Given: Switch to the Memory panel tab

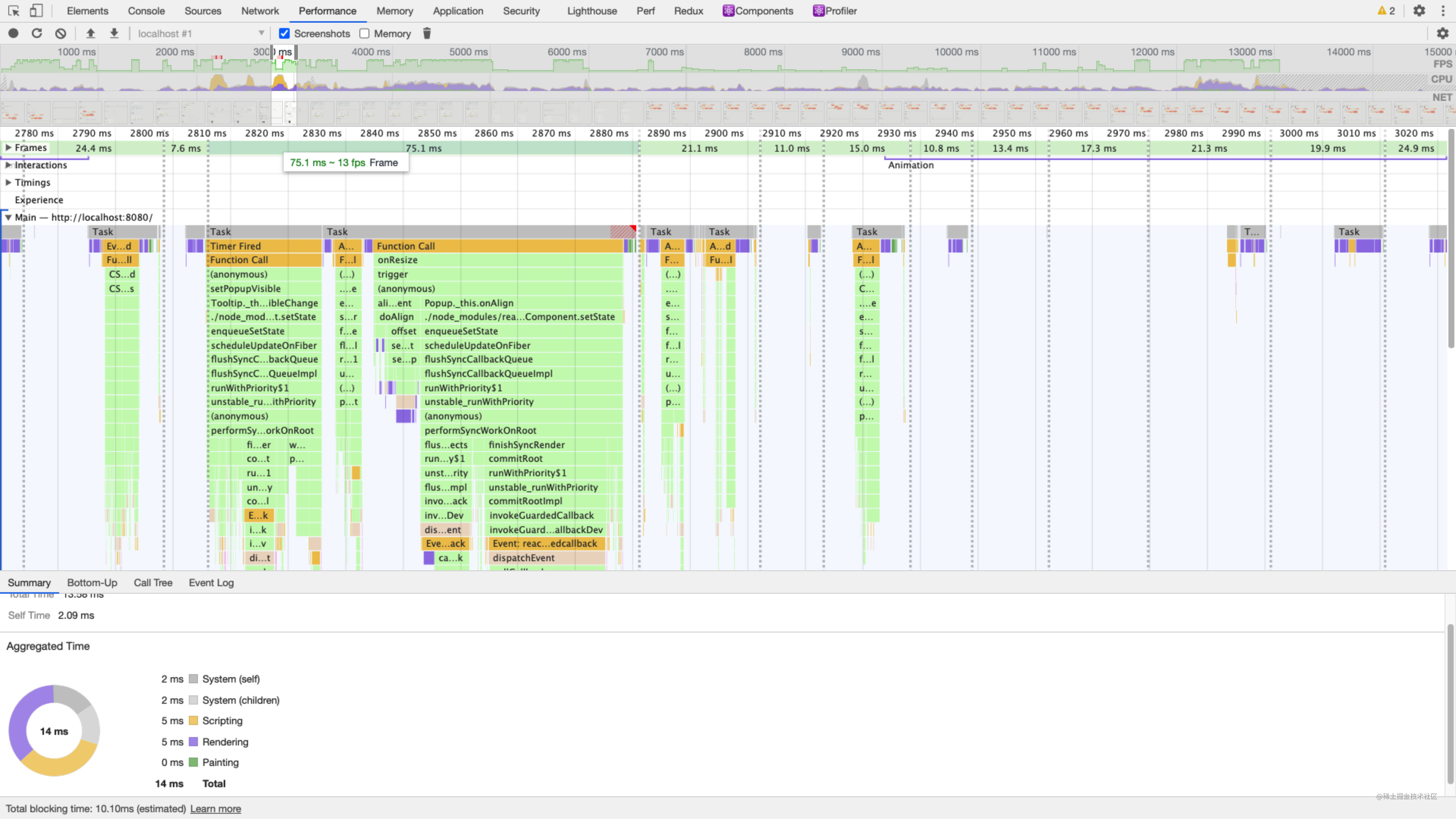Looking at the screenshot, I should (x=394, y=11).
